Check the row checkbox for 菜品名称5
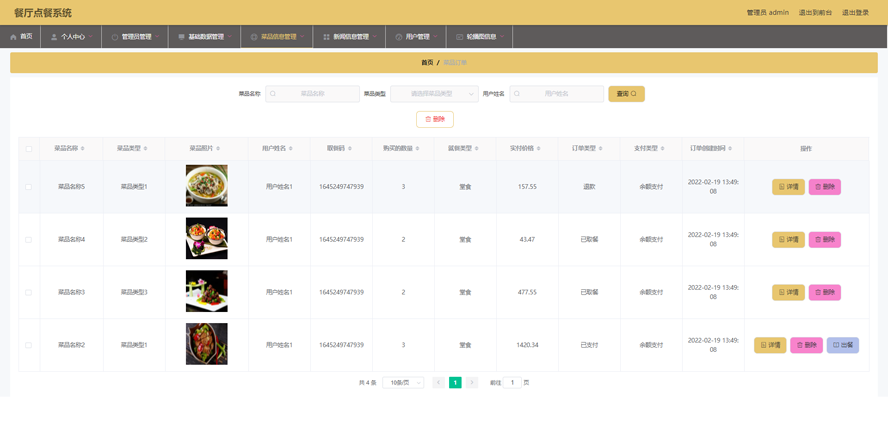 click(x=29, y=187)
